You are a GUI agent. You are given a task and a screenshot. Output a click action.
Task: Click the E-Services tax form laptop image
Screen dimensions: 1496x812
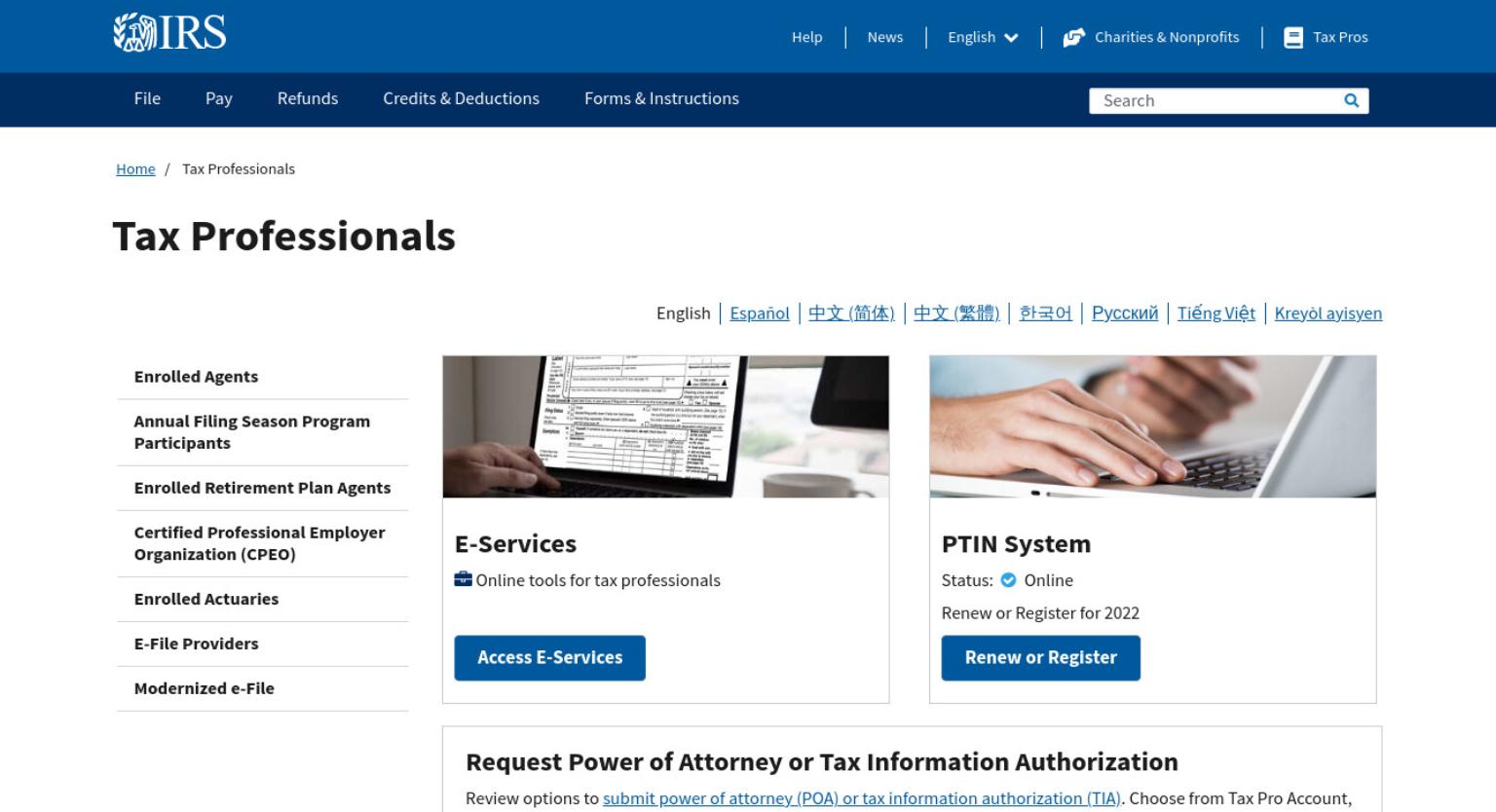(x=666, y=426)
